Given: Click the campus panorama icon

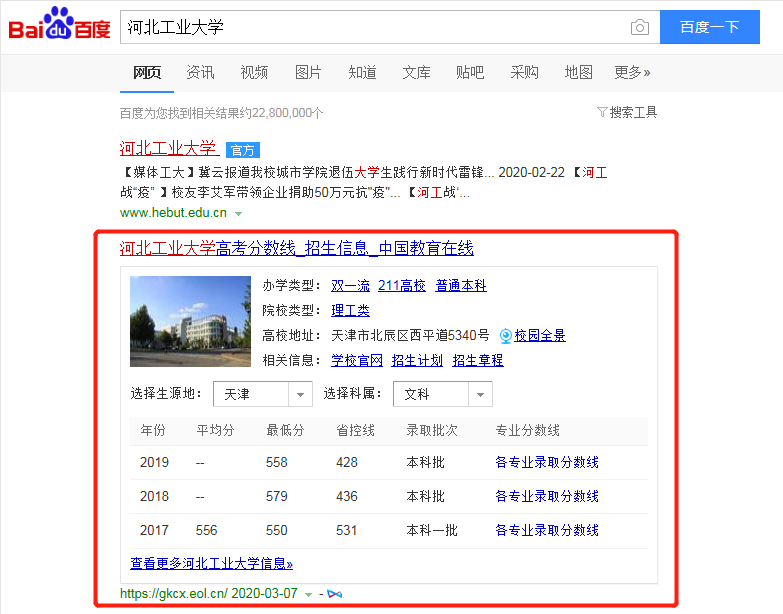Looking at the screenshot, I should 505,335.
